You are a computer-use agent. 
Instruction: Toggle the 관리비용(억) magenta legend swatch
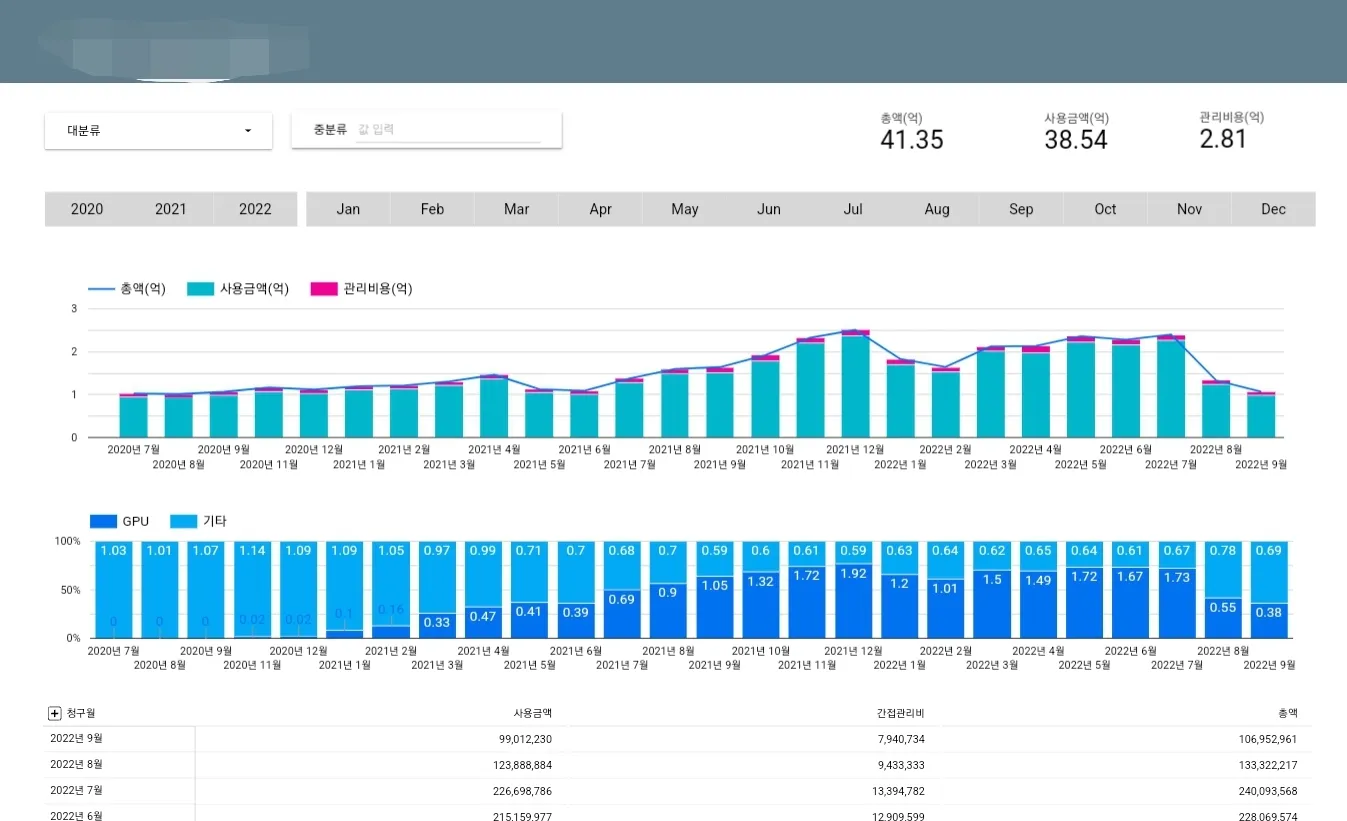(x=324, y=289)
